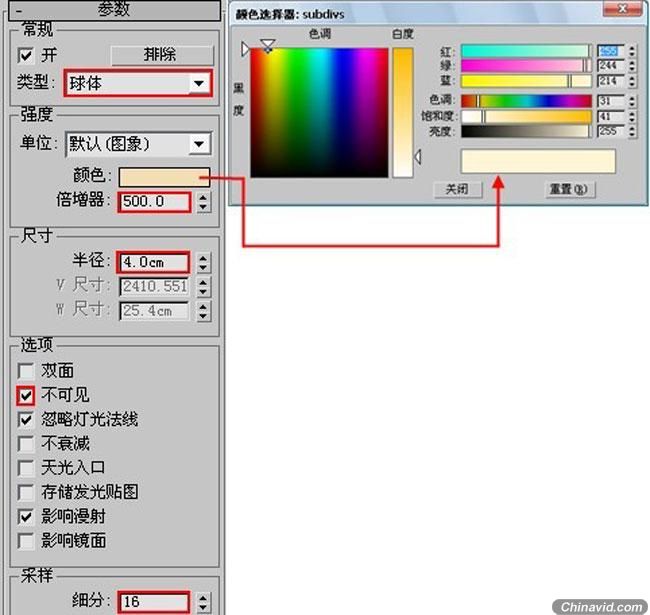This screenshot has width=650, height=615.
Task: Click the 蓝 value spinner arrows
Action: coord(632,80)
